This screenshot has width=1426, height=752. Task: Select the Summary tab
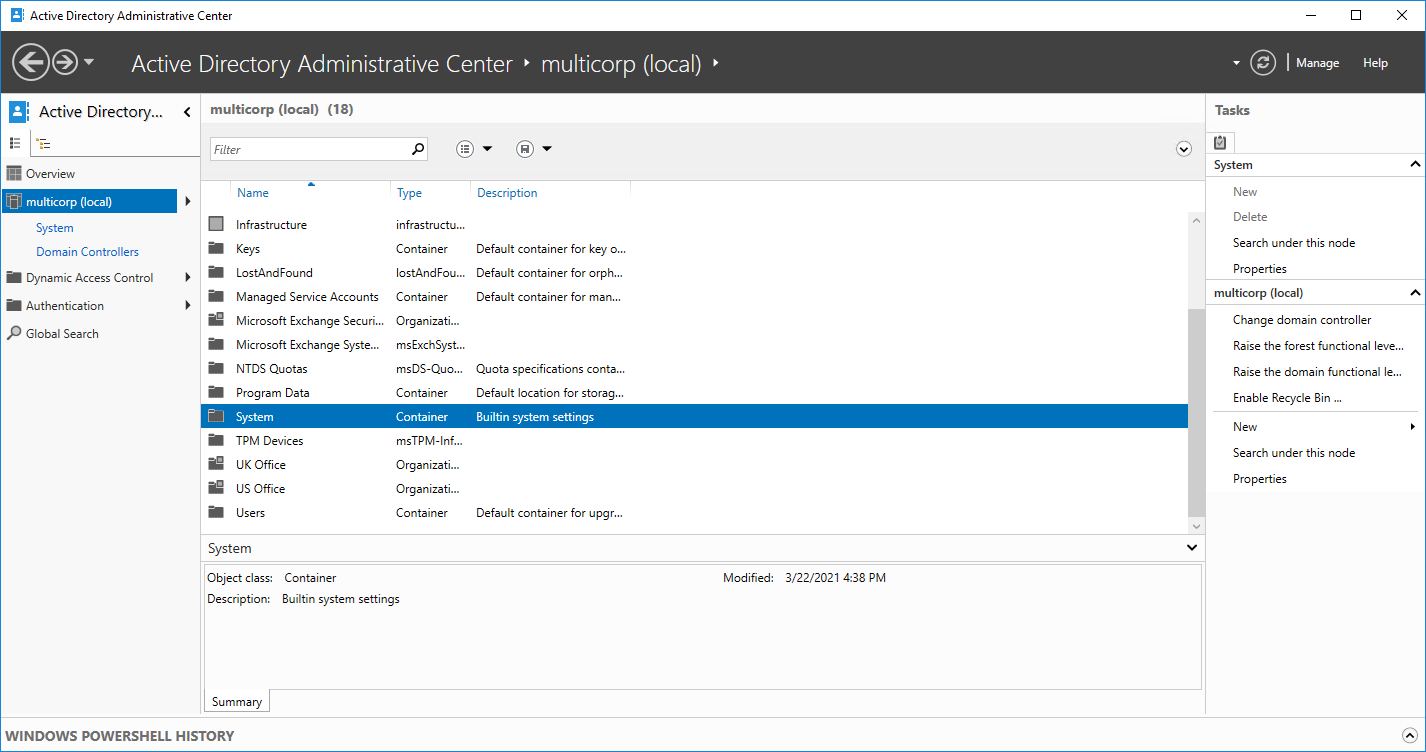pos(237,702)
